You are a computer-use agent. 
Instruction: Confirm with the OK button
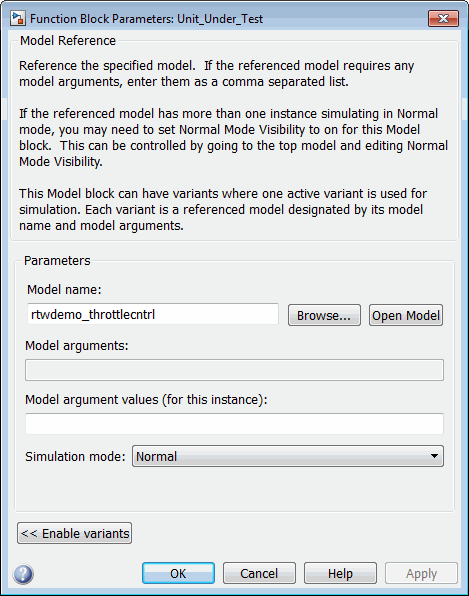click(178, 573)
